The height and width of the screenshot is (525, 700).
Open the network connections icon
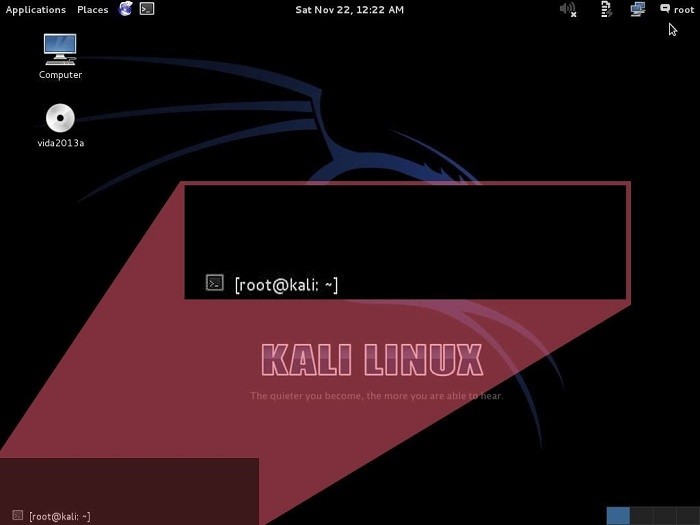tap(638, 9)
